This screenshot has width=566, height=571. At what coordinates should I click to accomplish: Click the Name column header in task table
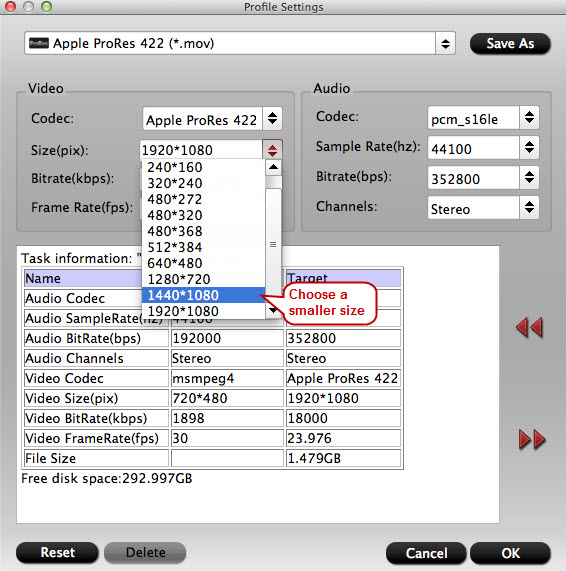tap(83, 278)
